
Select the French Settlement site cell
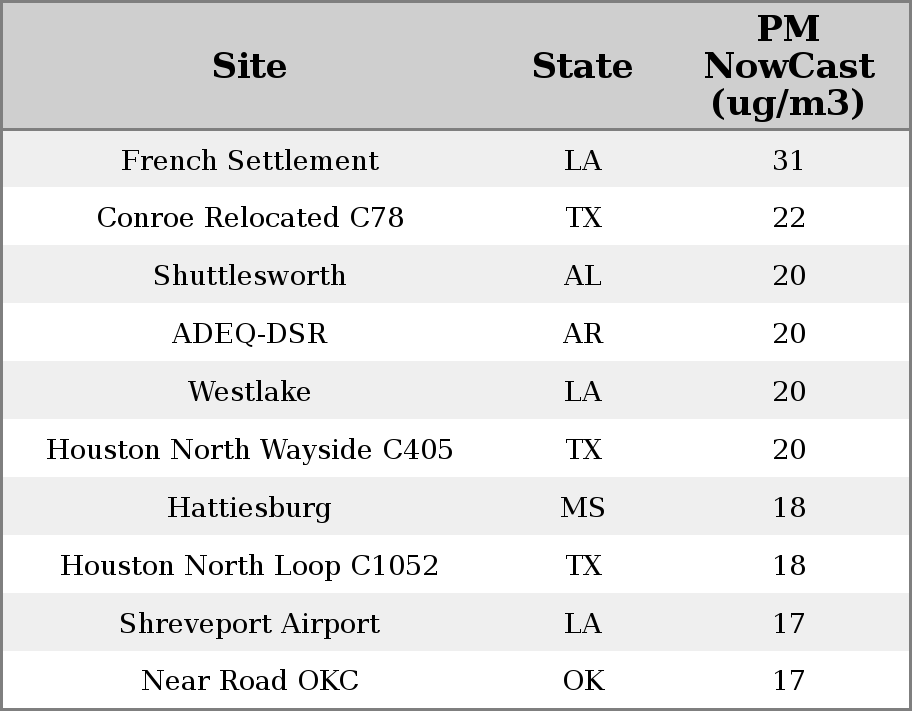pyautogui.click(x=249, y=160)
